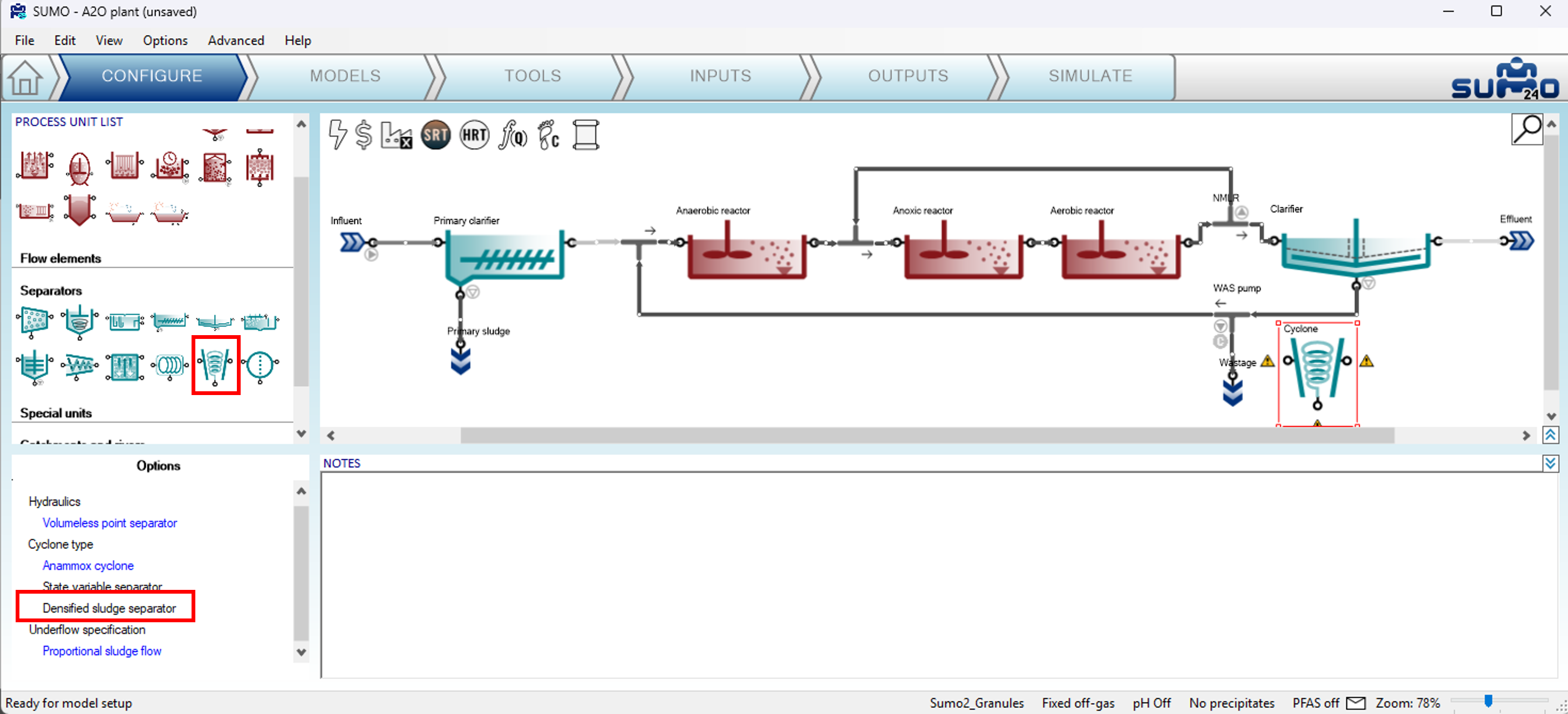
Task: Choose Anammox cyclone type
Action: (x=88, y=566)
